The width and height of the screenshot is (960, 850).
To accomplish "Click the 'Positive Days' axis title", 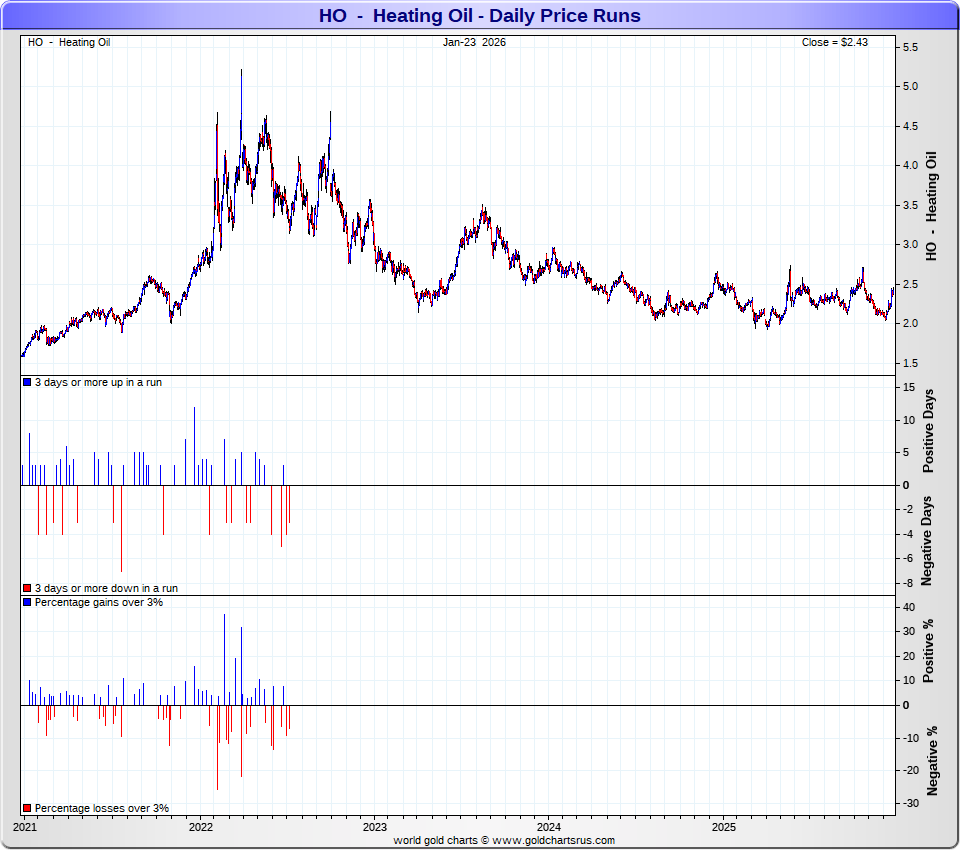I will tap(928, 431).
